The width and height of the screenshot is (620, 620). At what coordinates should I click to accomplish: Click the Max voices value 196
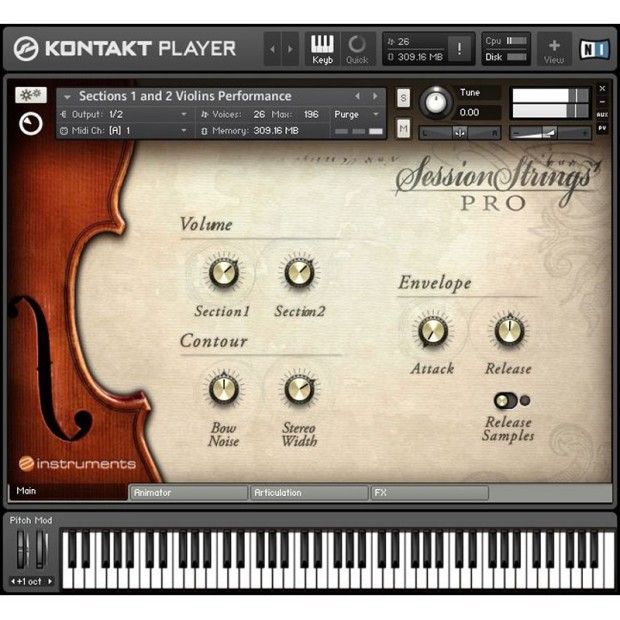point(311,114)
